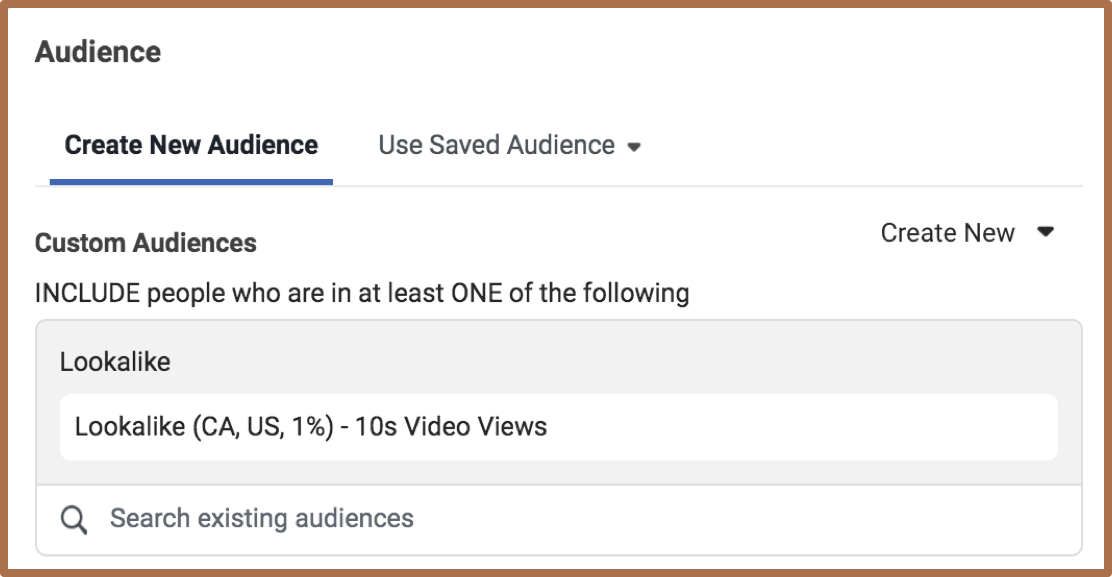
Task: Click the blue underline beneath Create New Audience
Action: (191, 182)
